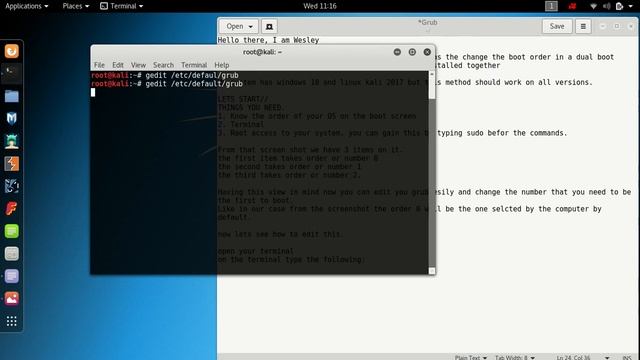
Task: Click the Wed 11:16 clock
Action: [x=320, y=6]
